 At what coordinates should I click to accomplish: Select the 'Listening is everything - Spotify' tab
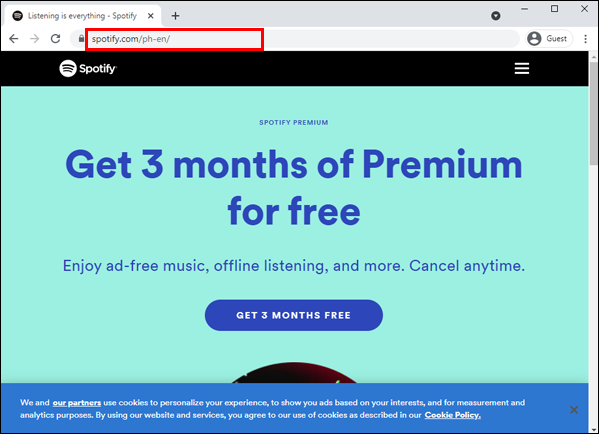(x=83, y=16)
